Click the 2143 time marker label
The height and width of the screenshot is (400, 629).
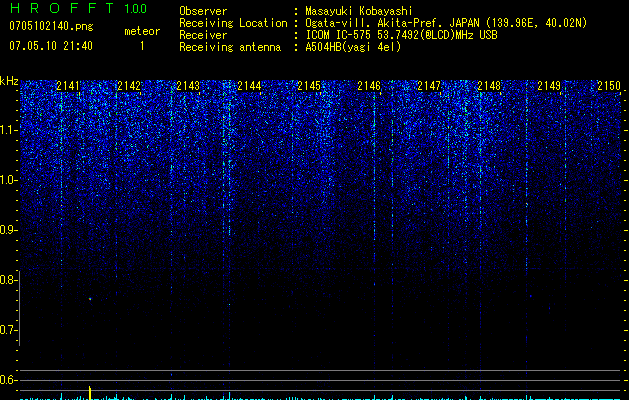coord(188,86)
